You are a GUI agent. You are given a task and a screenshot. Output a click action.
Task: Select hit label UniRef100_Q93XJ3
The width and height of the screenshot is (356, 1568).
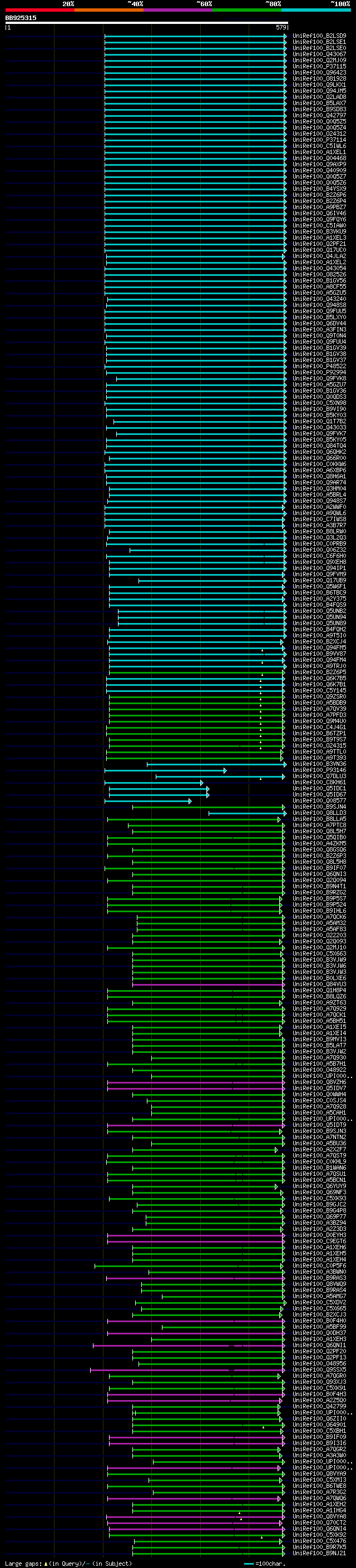[x=319, y=1382]
